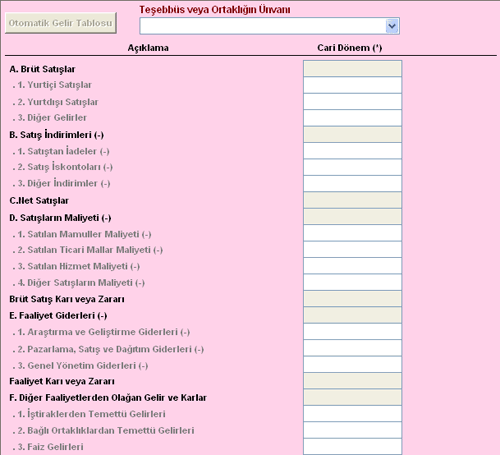
Task: Click the Satılan Mamuller Maliyeti field
Action: [353, 233]
